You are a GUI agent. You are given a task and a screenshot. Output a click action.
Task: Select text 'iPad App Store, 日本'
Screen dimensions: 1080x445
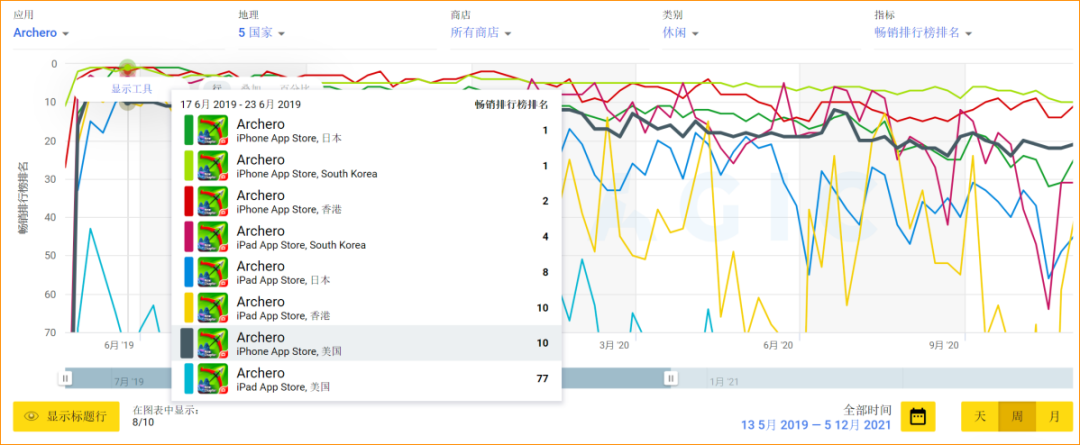[283, 280]
